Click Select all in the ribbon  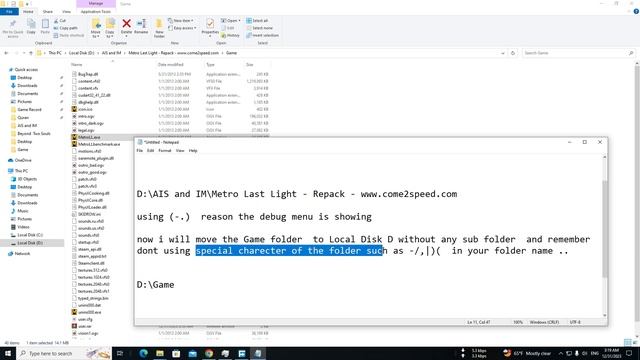pyautogui.click(x=257, y=21)
